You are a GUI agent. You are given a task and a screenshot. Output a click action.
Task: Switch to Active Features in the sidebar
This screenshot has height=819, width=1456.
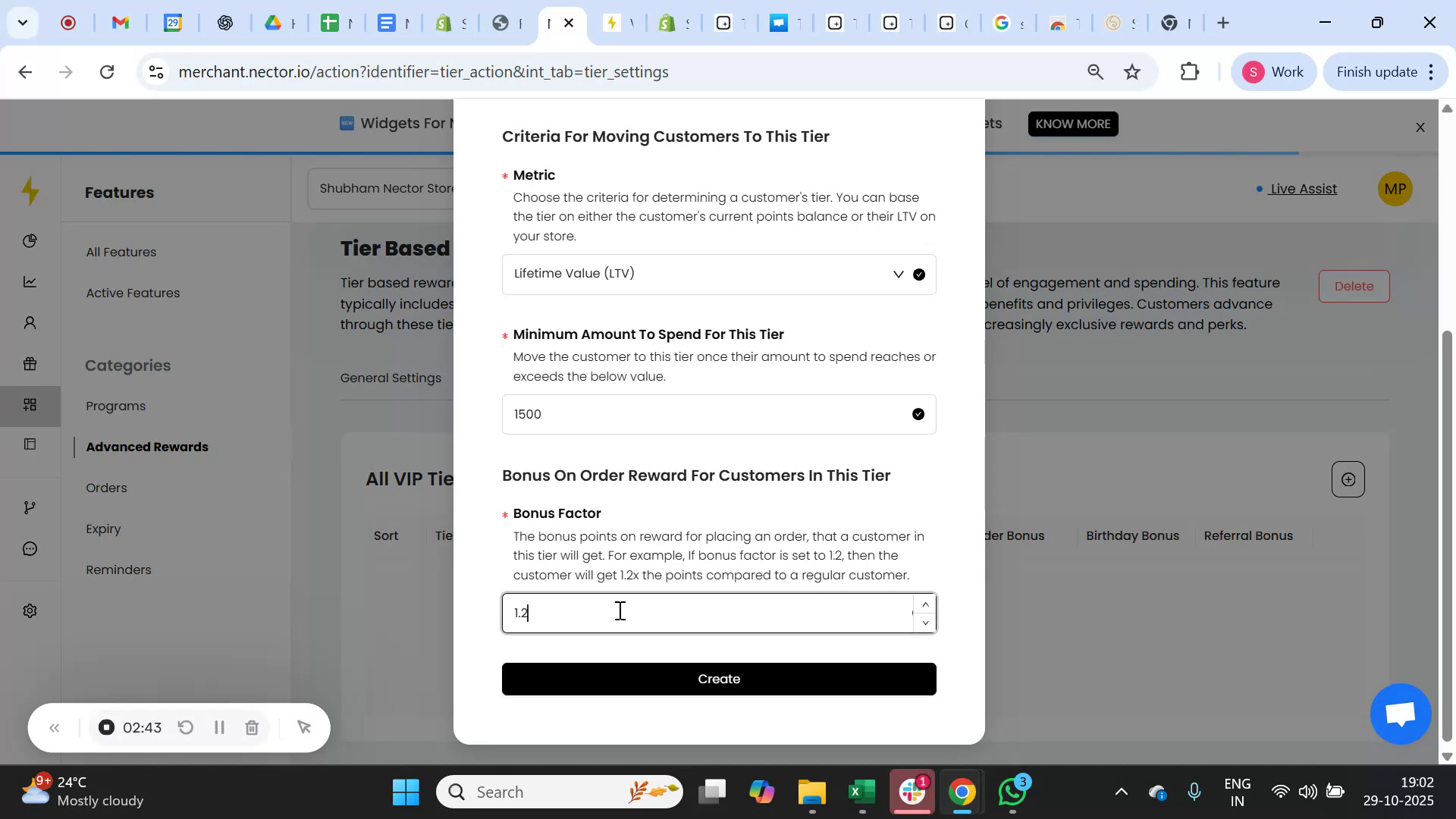point(133,293)
